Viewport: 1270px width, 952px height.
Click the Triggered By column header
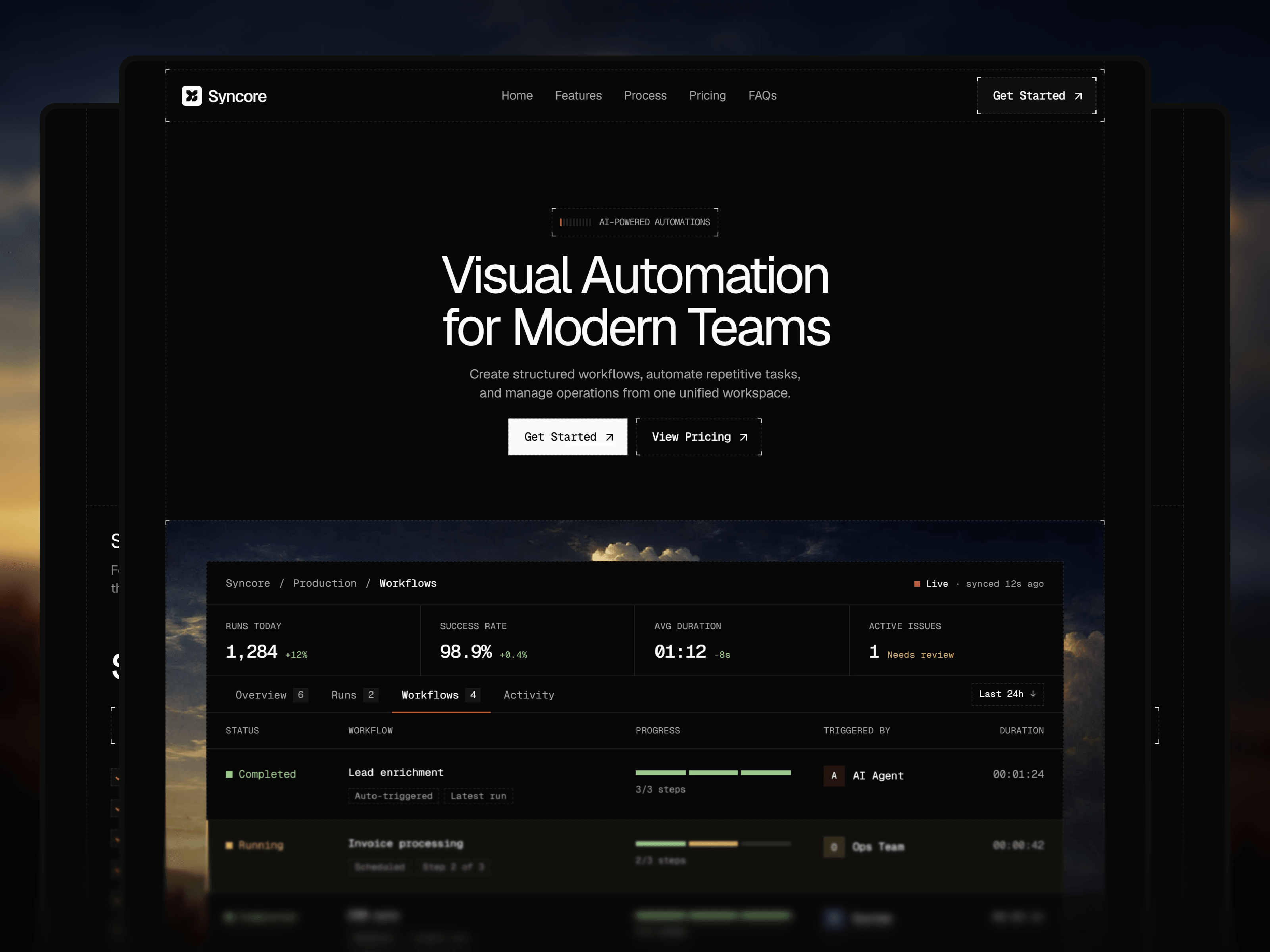point(856,731)
